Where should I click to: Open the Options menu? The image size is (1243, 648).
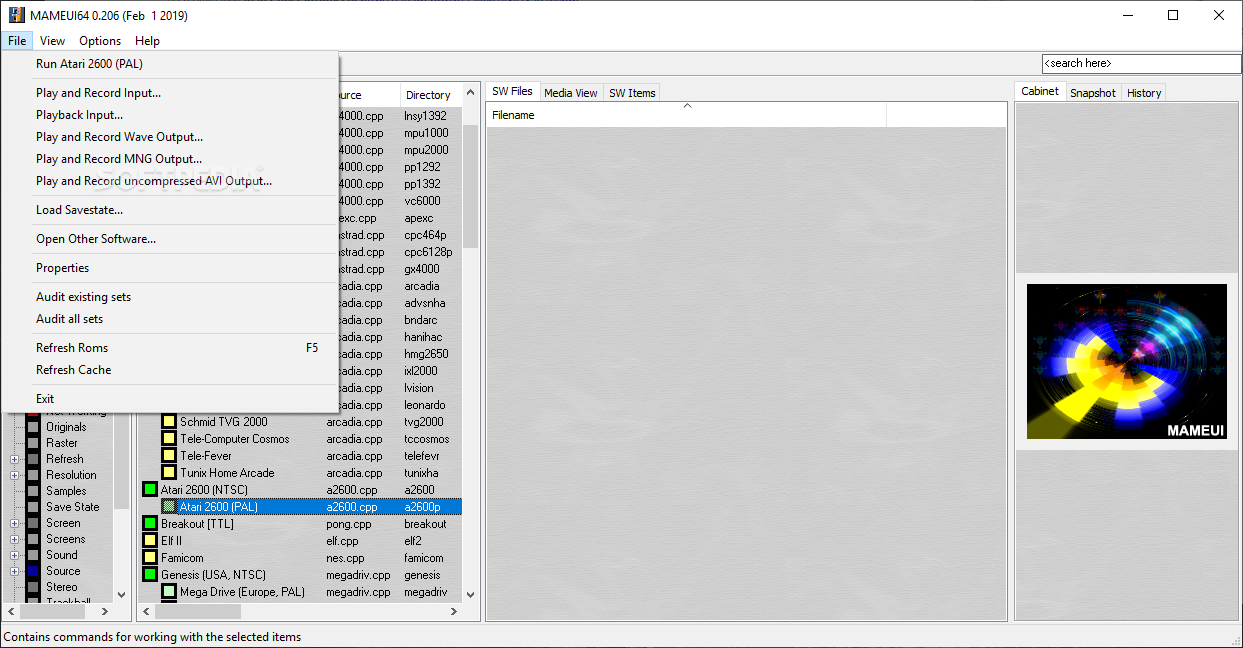pos(100,41)
